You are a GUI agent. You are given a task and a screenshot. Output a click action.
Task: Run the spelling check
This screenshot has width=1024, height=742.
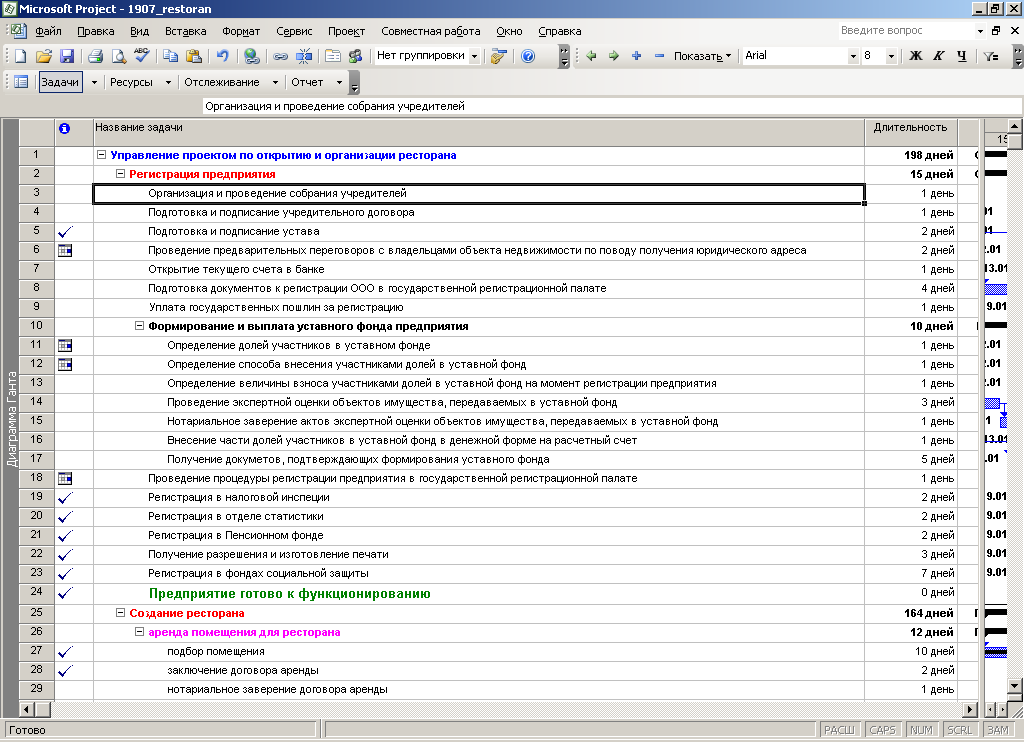(x=141, y=56)
